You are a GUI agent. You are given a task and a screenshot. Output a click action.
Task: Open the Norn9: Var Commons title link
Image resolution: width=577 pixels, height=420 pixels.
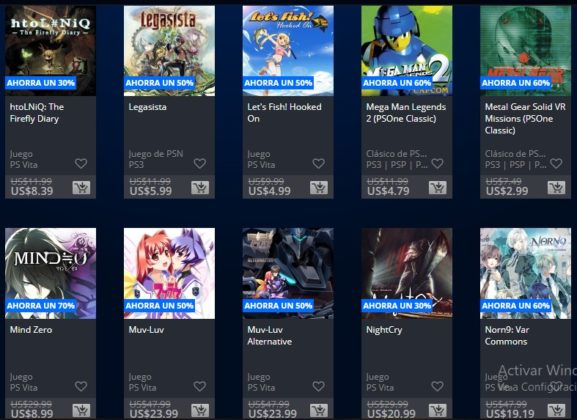tap(507, 336)
